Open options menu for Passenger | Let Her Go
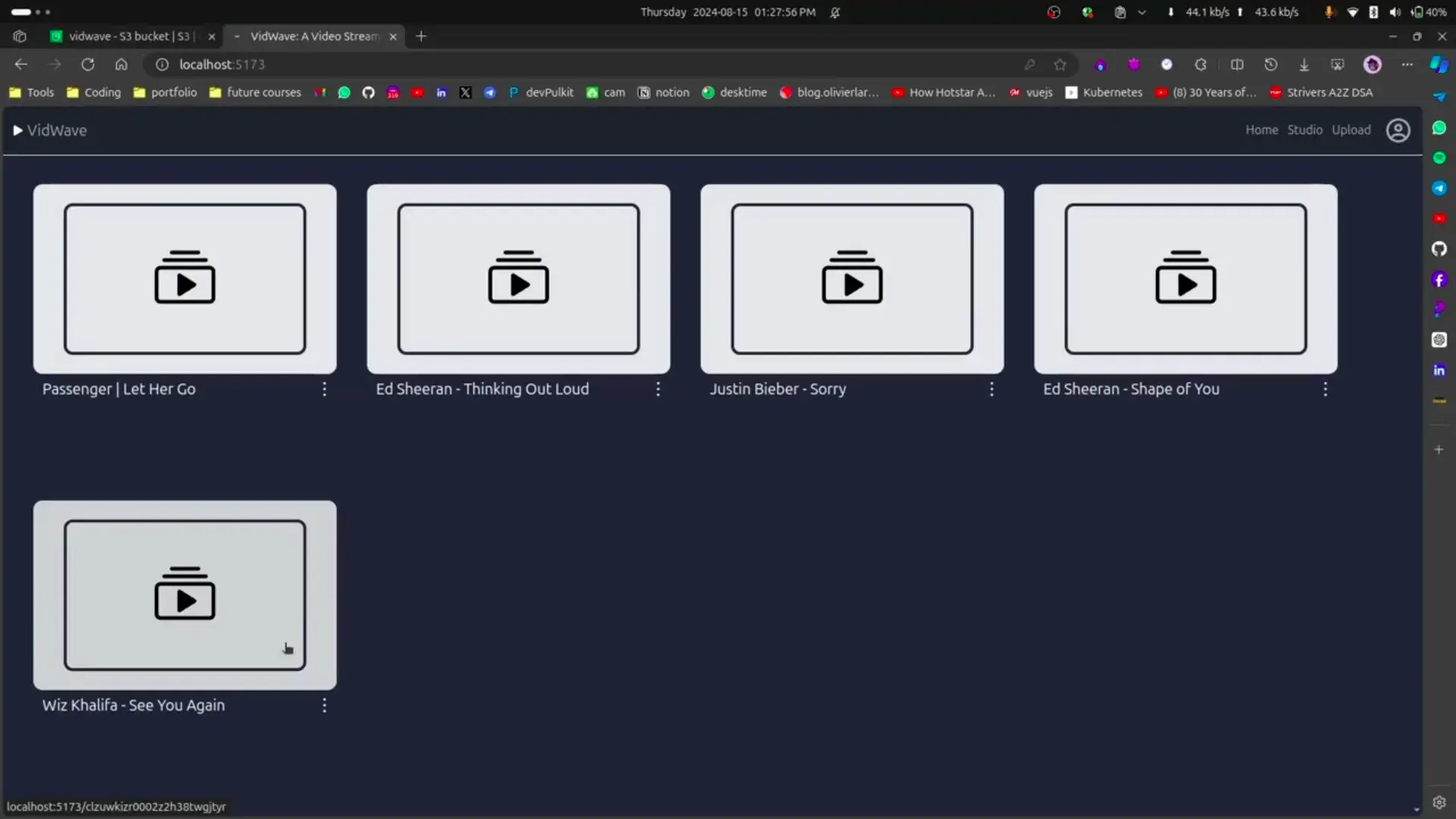 click(325, 389)
